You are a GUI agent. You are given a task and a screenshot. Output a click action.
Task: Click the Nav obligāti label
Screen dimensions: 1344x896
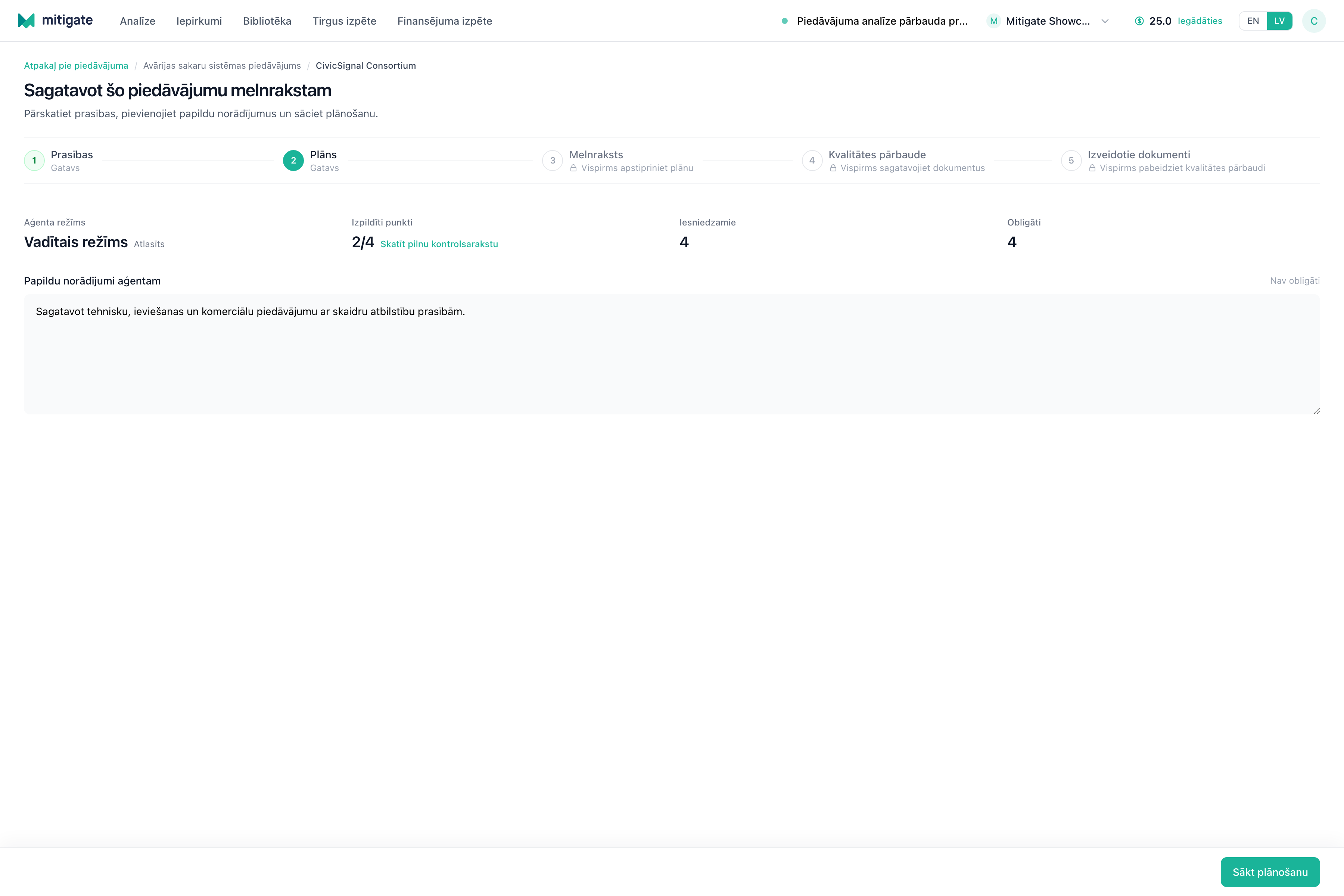[x=1295, y=281]
